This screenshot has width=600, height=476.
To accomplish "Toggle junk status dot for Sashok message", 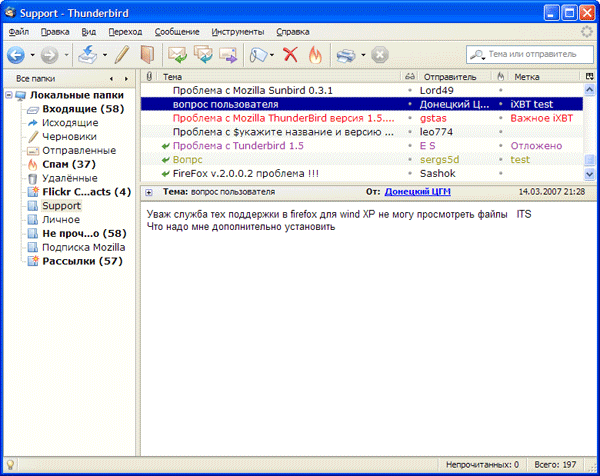I will pos(500,173).
